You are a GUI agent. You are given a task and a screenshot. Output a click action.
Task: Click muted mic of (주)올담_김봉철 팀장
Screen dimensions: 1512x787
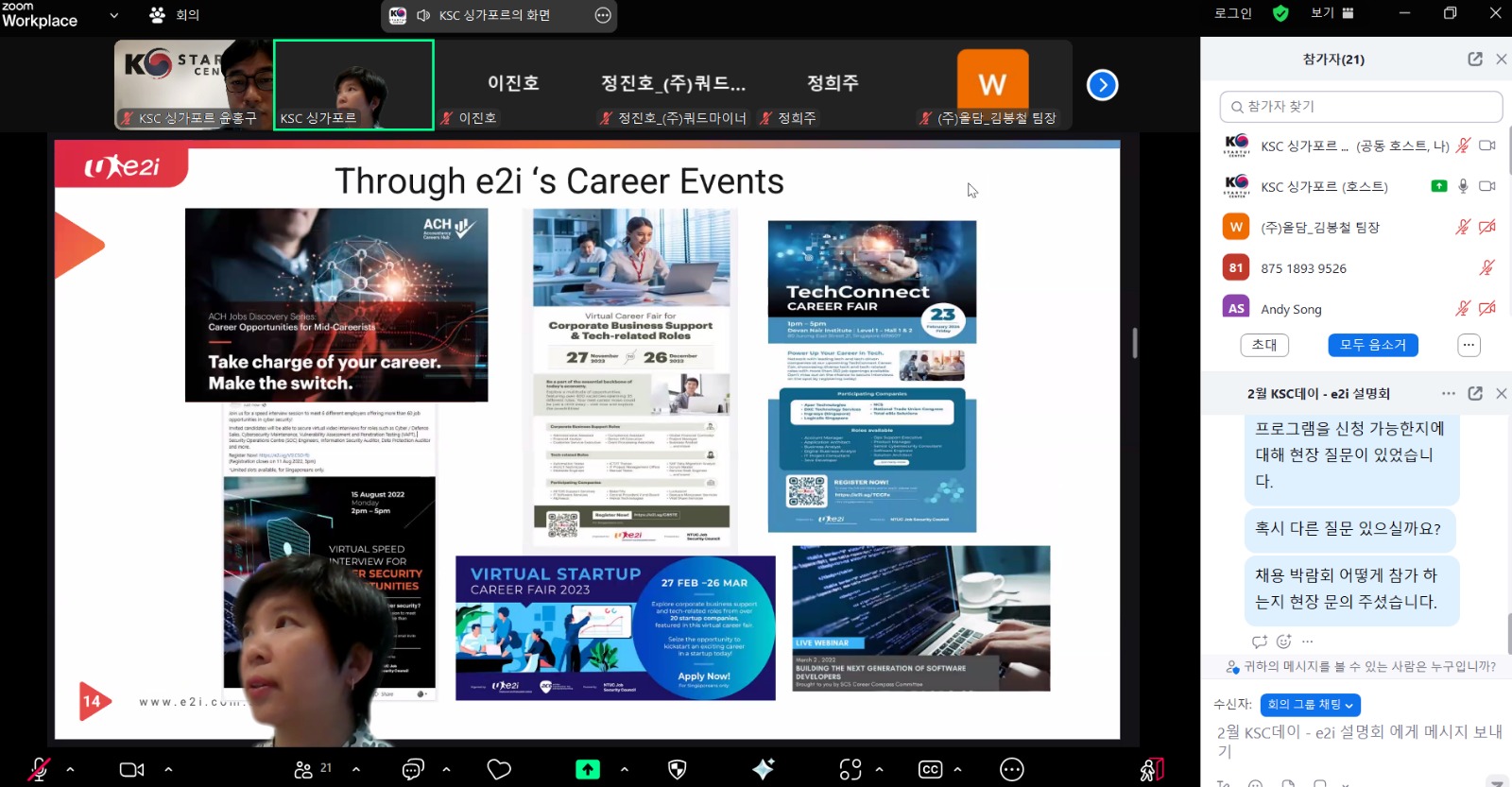coord(1463,227)
